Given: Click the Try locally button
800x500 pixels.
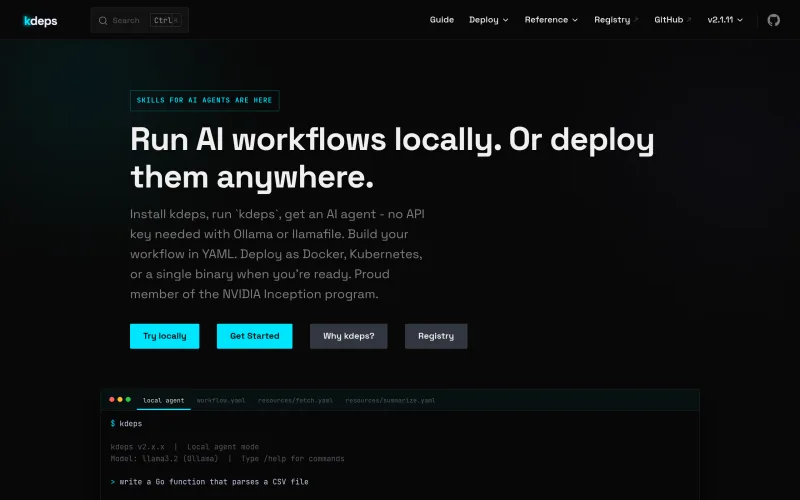Looking at the screenshot, I should pos(164,336).
